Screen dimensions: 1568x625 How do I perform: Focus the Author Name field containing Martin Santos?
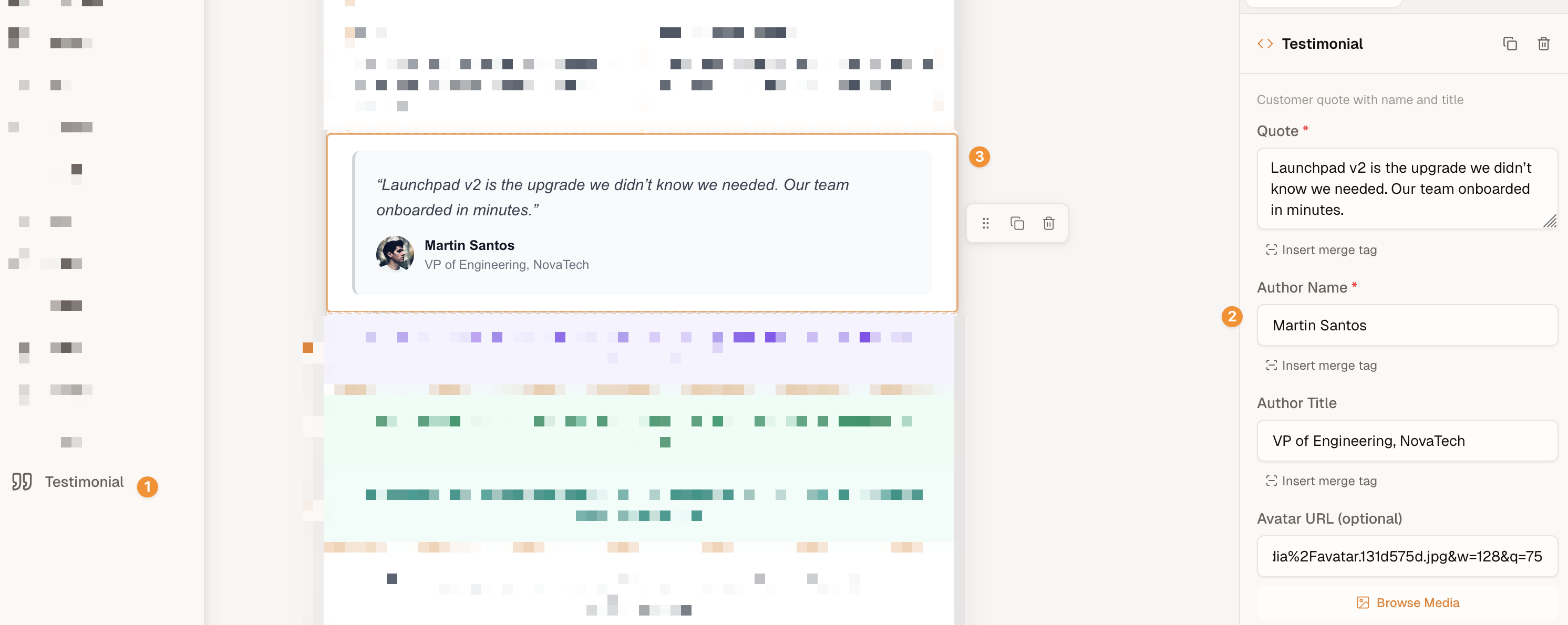coord(1406,325)
